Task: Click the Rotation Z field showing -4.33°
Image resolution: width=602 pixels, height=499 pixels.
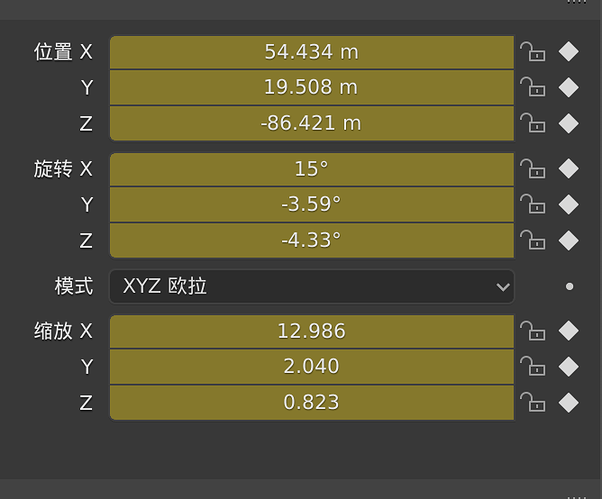Action: click(311, 241)
